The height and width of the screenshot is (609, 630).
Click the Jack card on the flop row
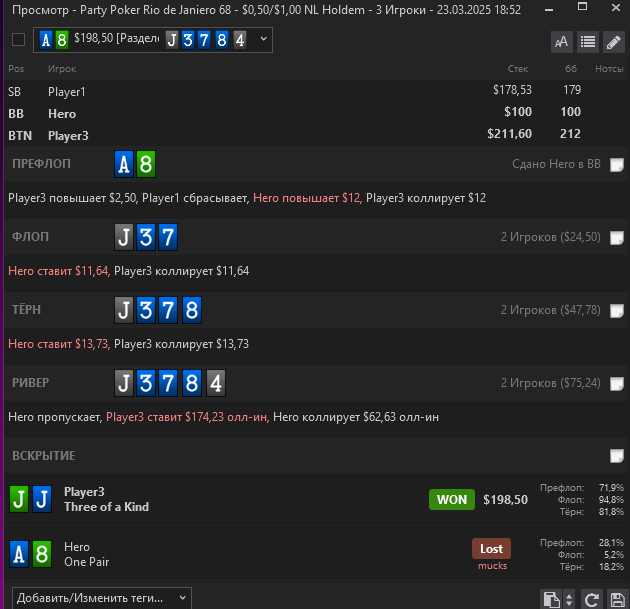[124, 237]
